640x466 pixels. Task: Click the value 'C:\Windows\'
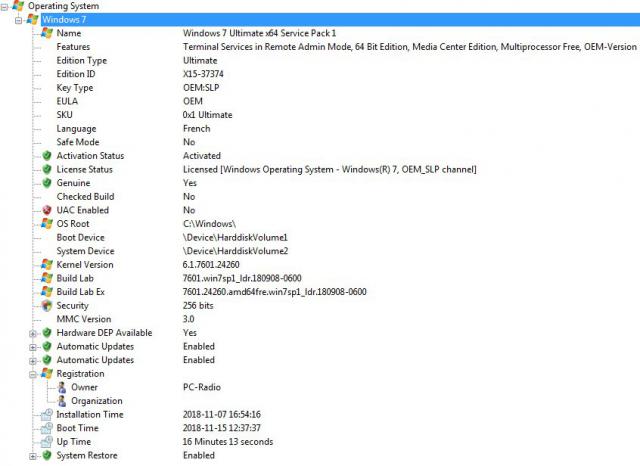(x=209, y=224)
